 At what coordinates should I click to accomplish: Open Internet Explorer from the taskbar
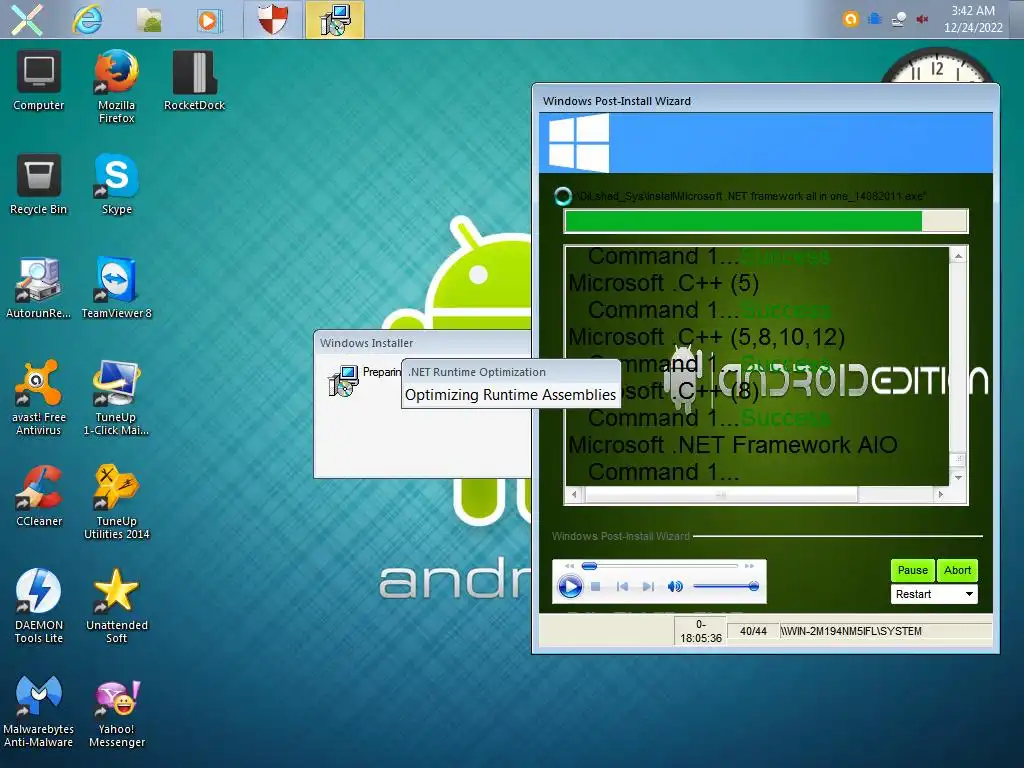point(88,20)
